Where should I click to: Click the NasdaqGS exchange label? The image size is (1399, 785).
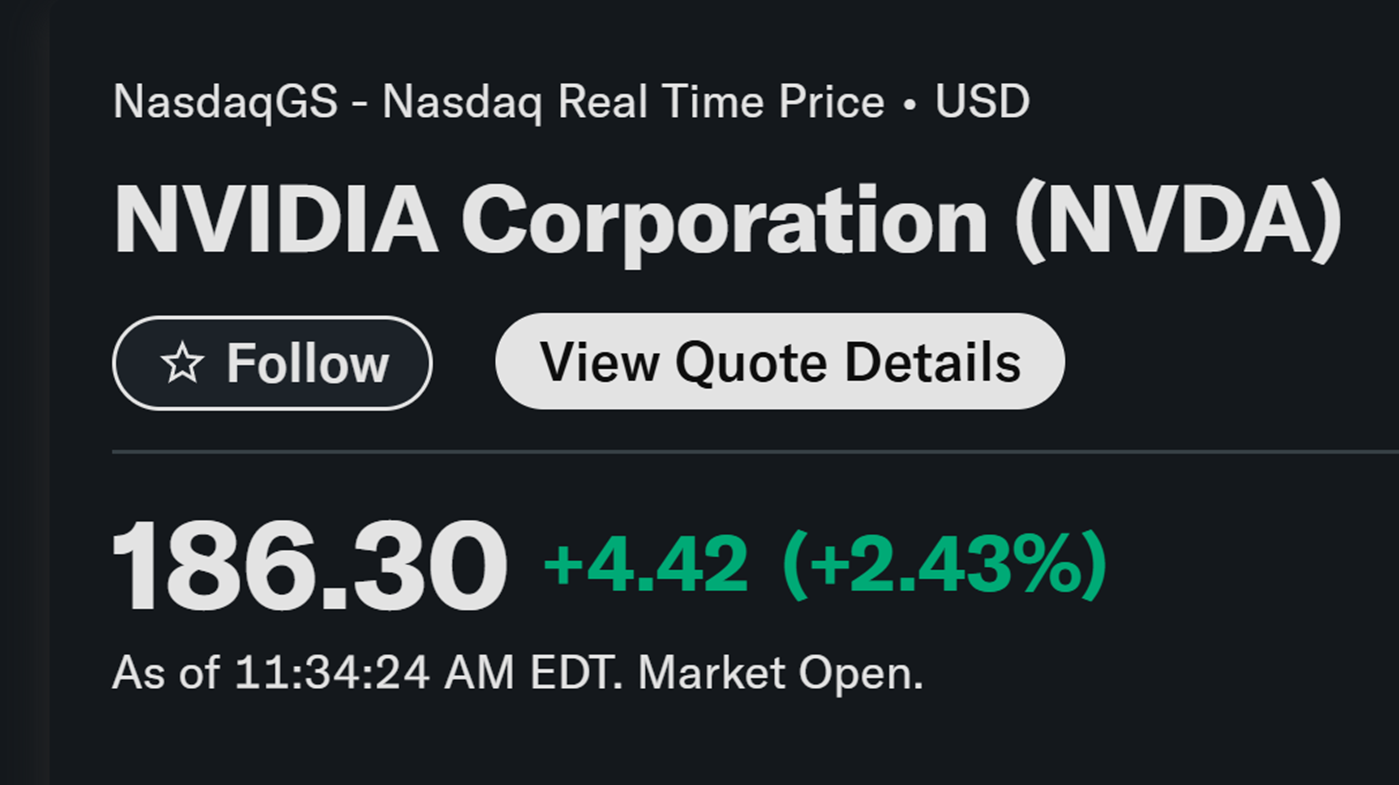[x=225, y=103]
